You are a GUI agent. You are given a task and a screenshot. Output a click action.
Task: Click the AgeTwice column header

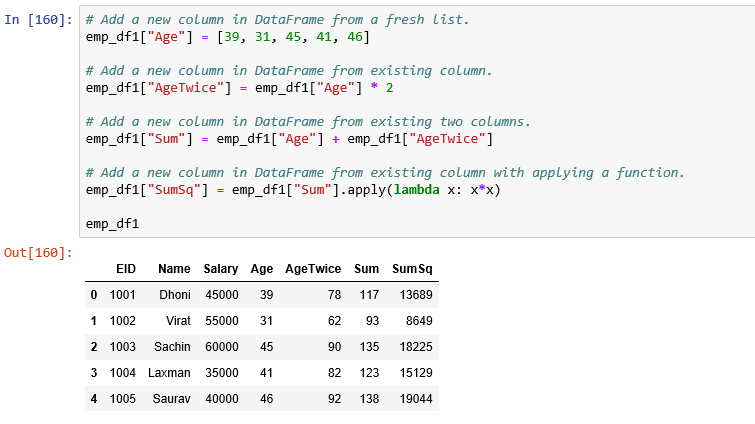point(313,269)
